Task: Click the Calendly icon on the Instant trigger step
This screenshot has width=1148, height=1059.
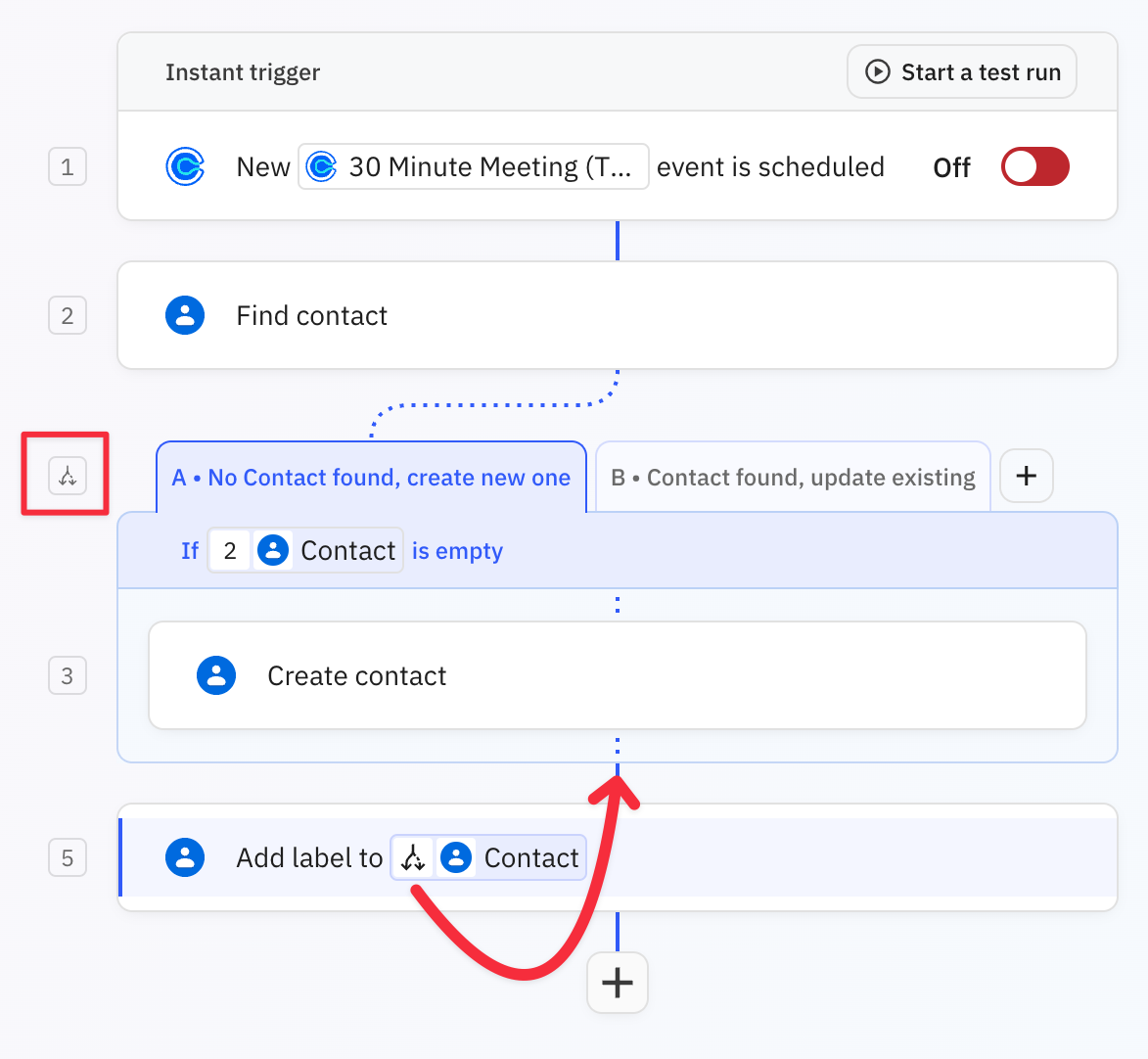Action: pyautogui.click(x=186, y=166)
